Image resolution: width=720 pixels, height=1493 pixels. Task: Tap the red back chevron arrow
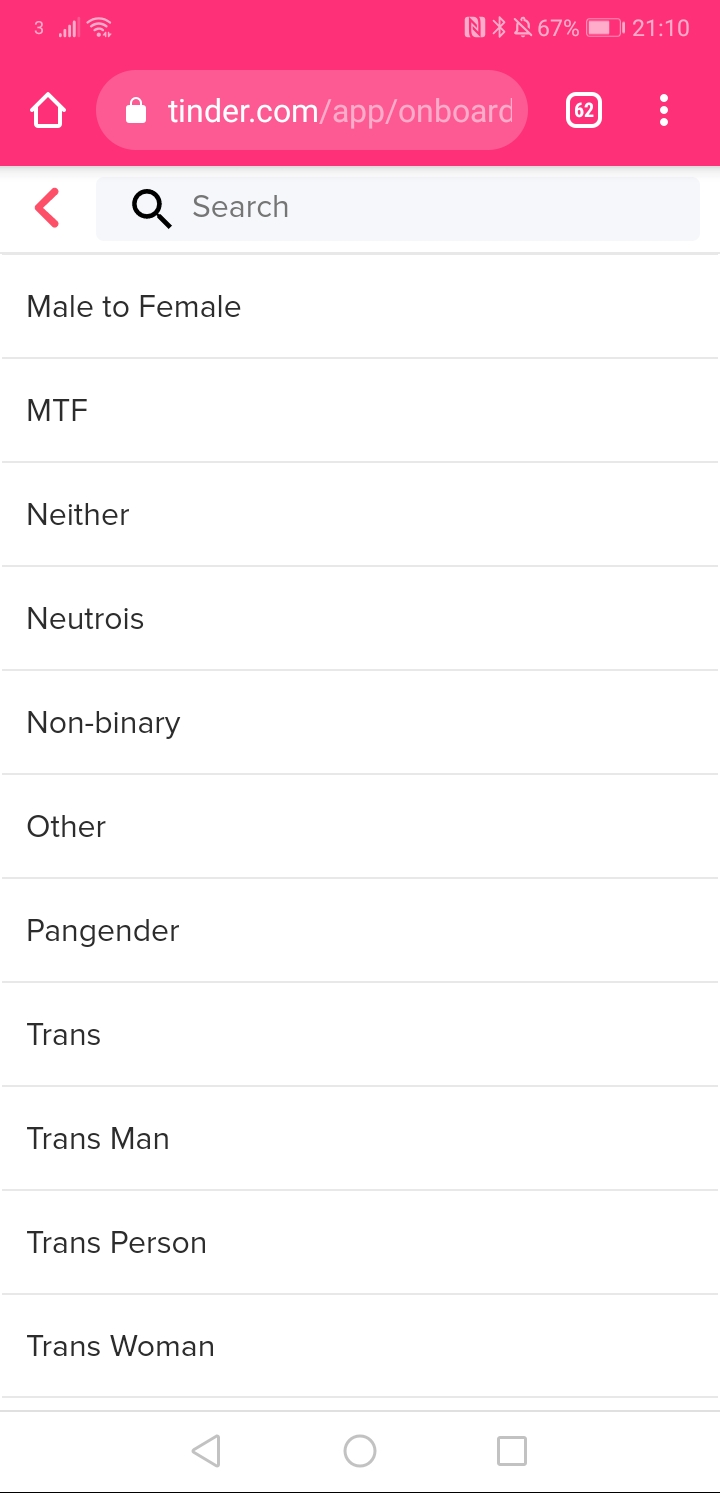point(47,208)
